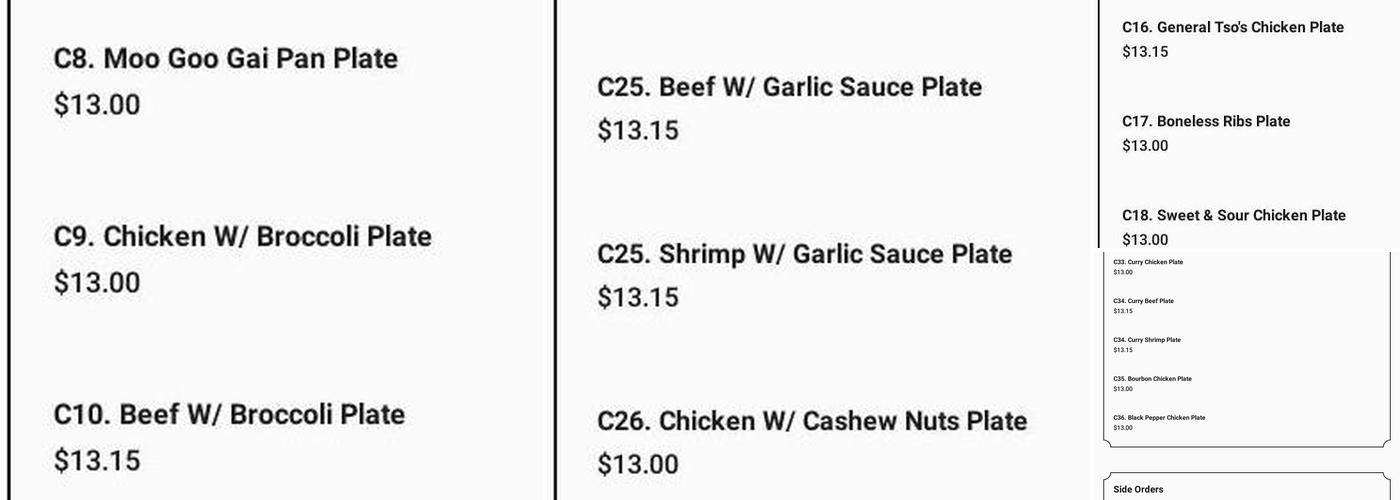Go to the Side Orders section heading

pyautogui.click(x=1138, y=490)
